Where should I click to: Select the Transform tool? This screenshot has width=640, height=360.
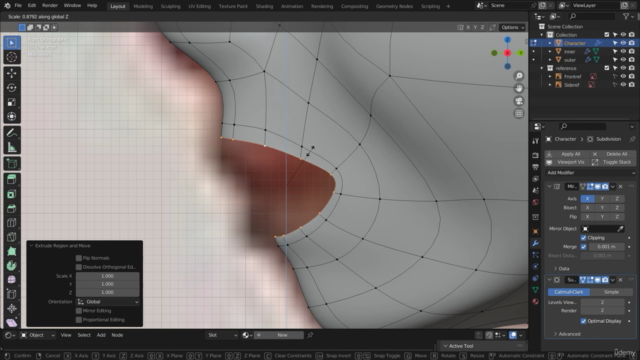click(x=11, y=116)
